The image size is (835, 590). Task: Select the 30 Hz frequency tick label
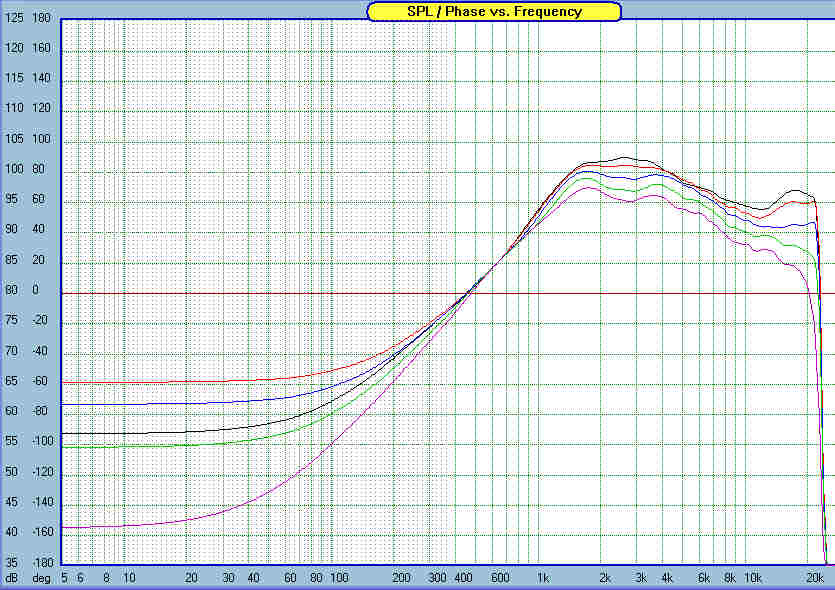(228, 578)
